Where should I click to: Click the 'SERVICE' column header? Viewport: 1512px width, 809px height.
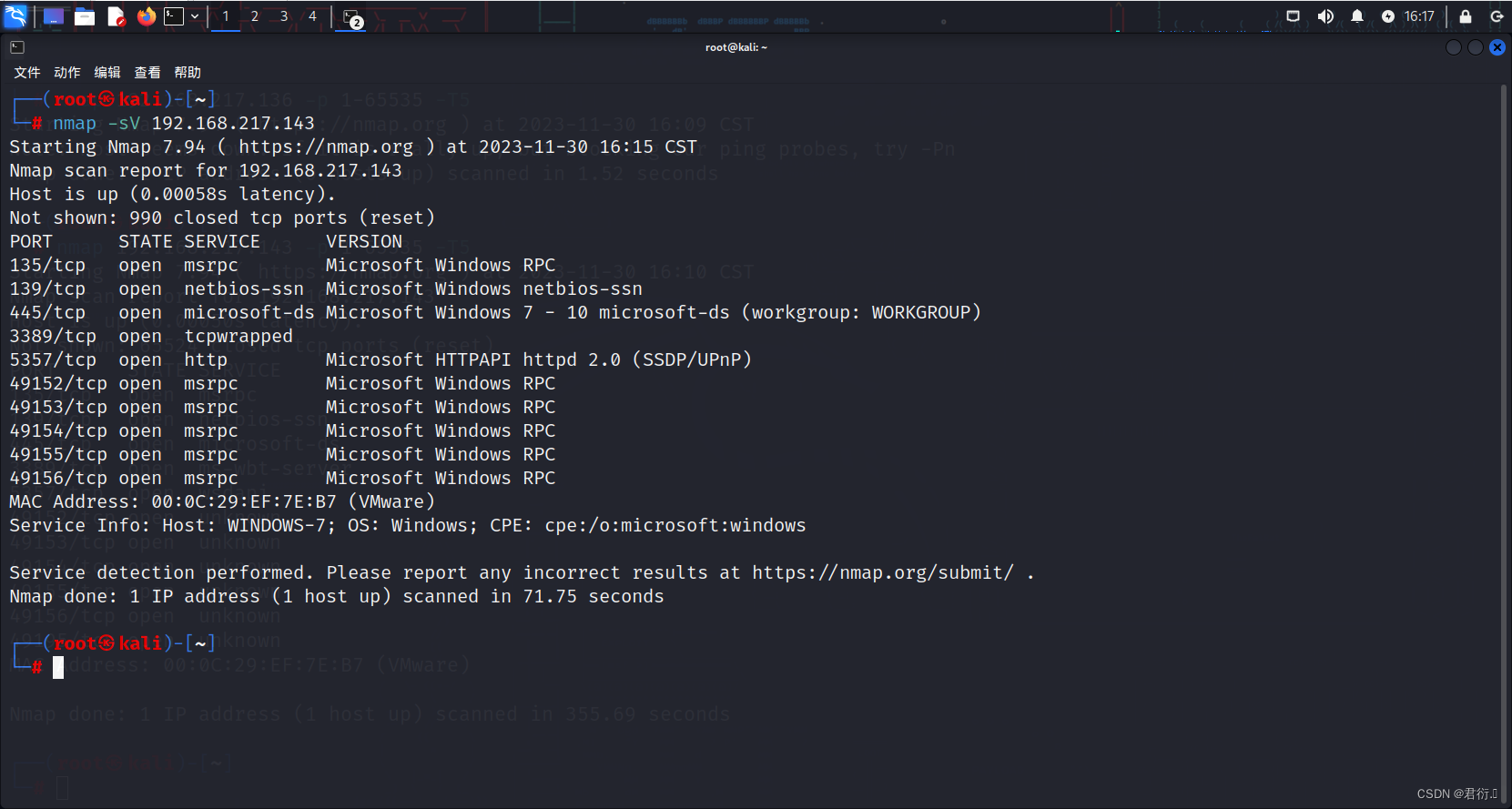(222, 241)
